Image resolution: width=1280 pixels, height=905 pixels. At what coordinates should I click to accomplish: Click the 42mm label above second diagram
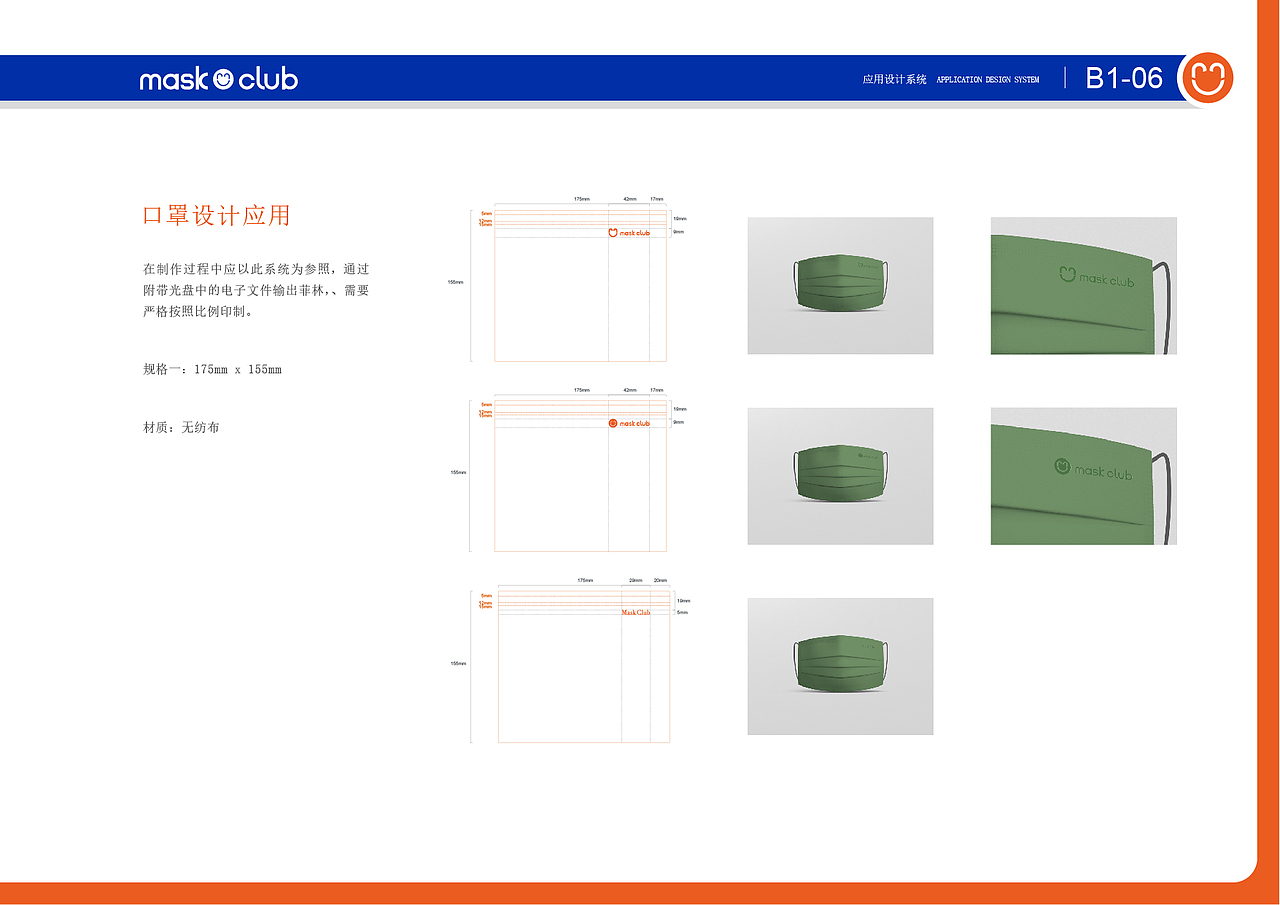tap(629, 390)
